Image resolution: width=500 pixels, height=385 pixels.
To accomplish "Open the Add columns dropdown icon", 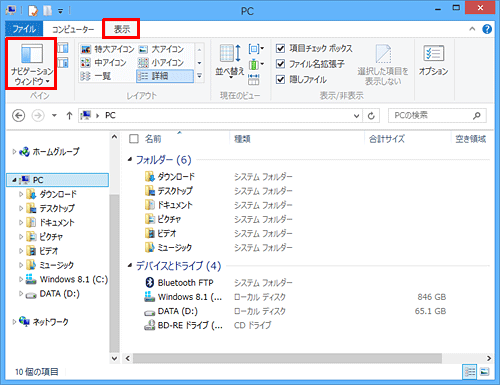I will point(256,64).
